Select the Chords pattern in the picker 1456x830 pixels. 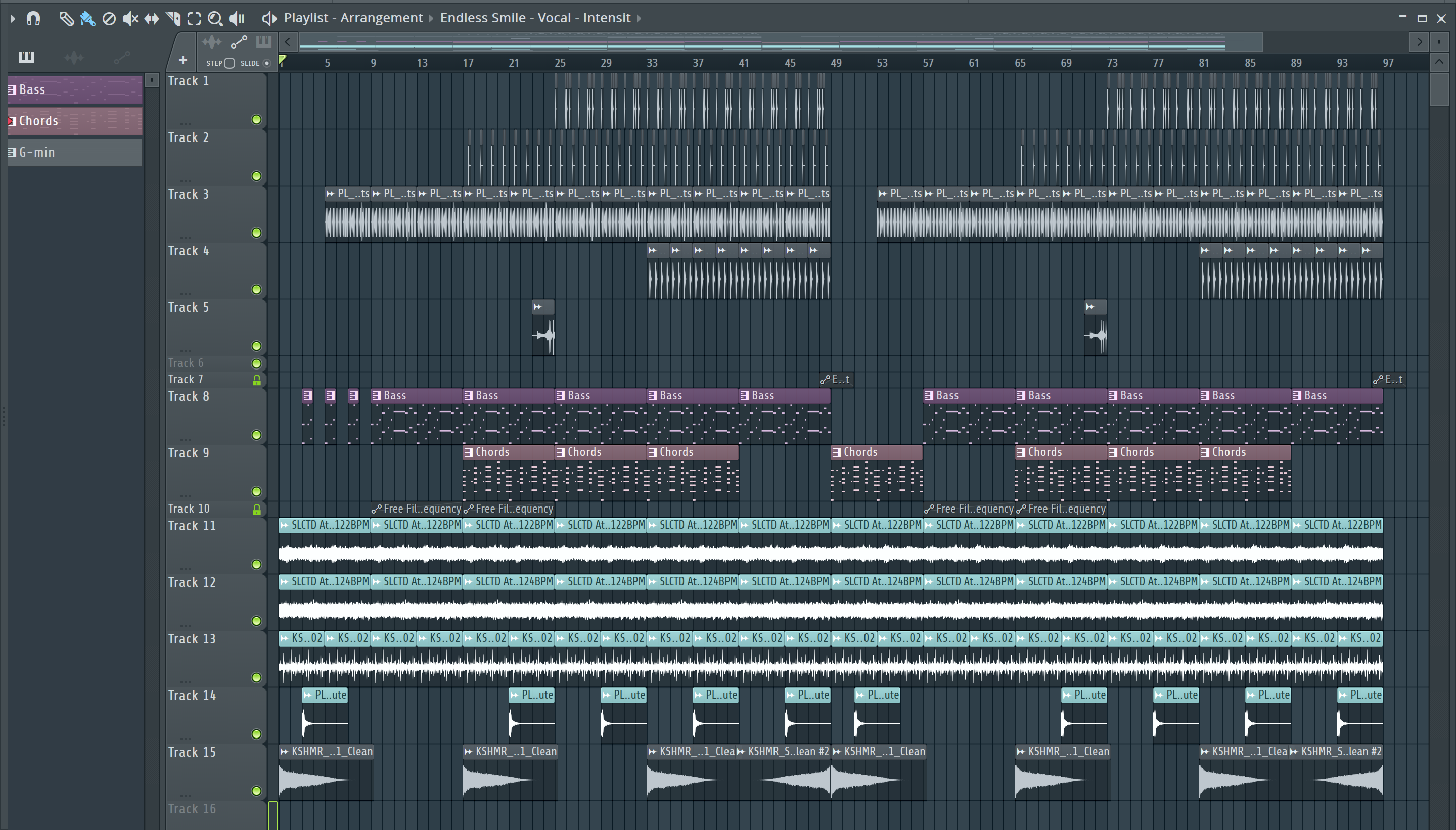click(75, 121)
